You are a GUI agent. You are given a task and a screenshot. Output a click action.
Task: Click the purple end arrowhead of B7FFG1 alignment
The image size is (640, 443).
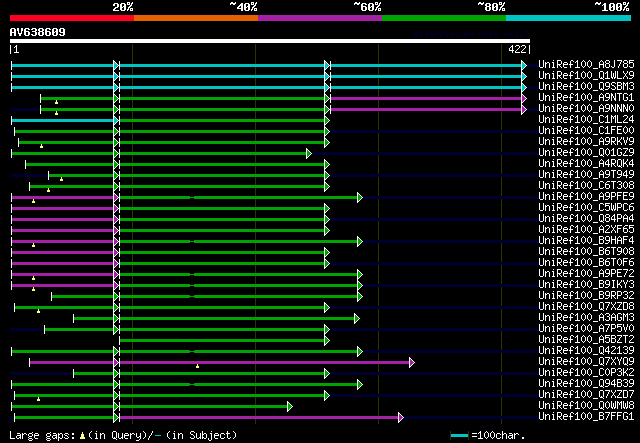(401, 417)
